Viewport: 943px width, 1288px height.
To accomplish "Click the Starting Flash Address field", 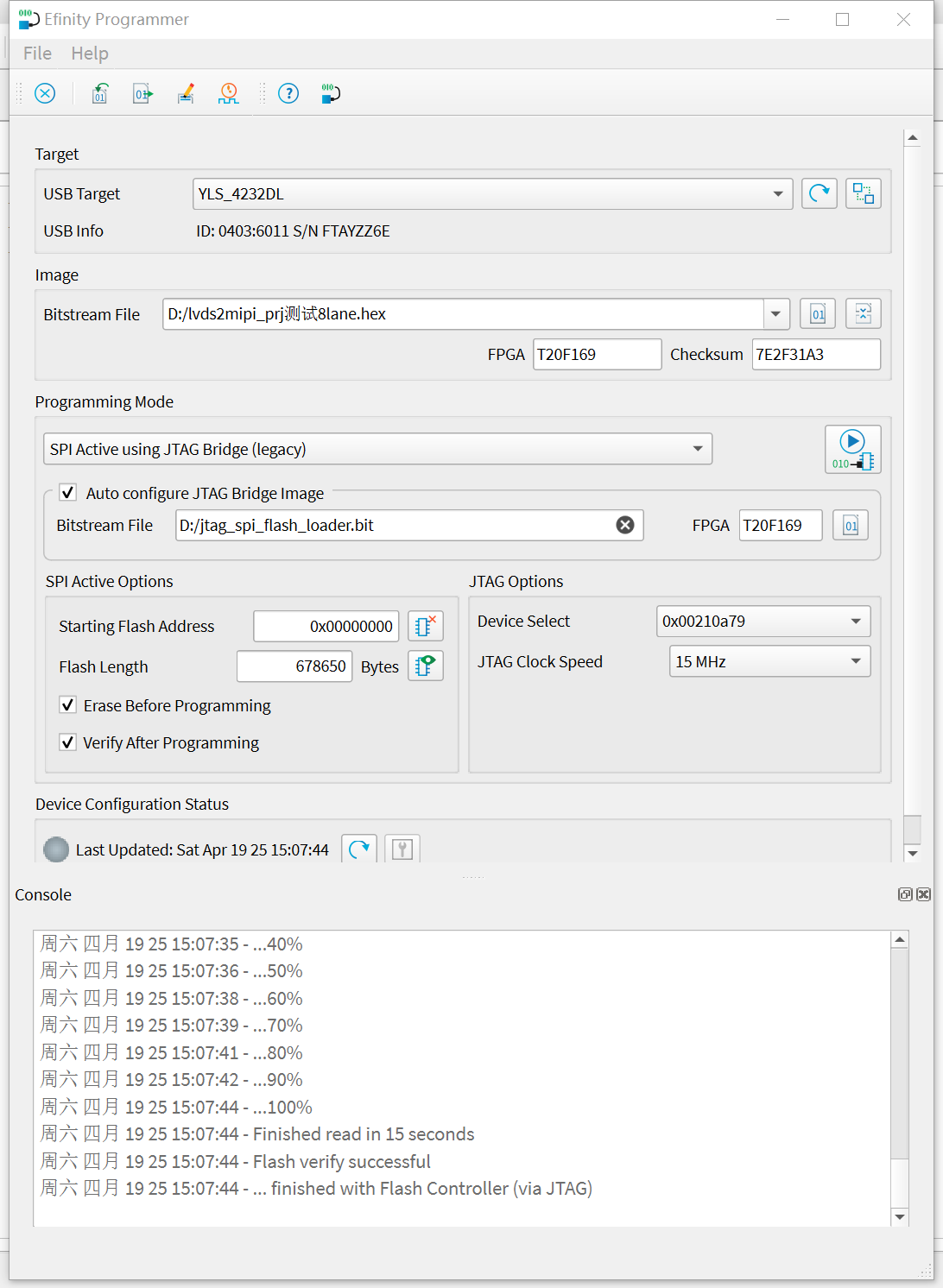I will [x=326, y=626].
